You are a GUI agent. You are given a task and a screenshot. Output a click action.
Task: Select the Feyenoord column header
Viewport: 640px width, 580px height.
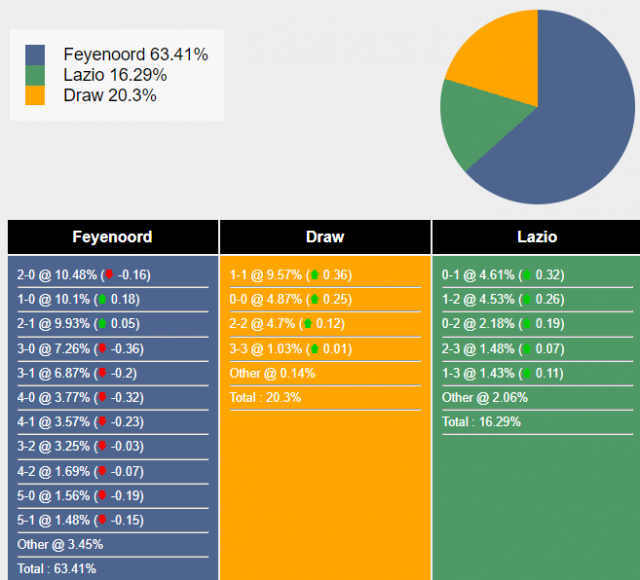[x=113, y=237]
